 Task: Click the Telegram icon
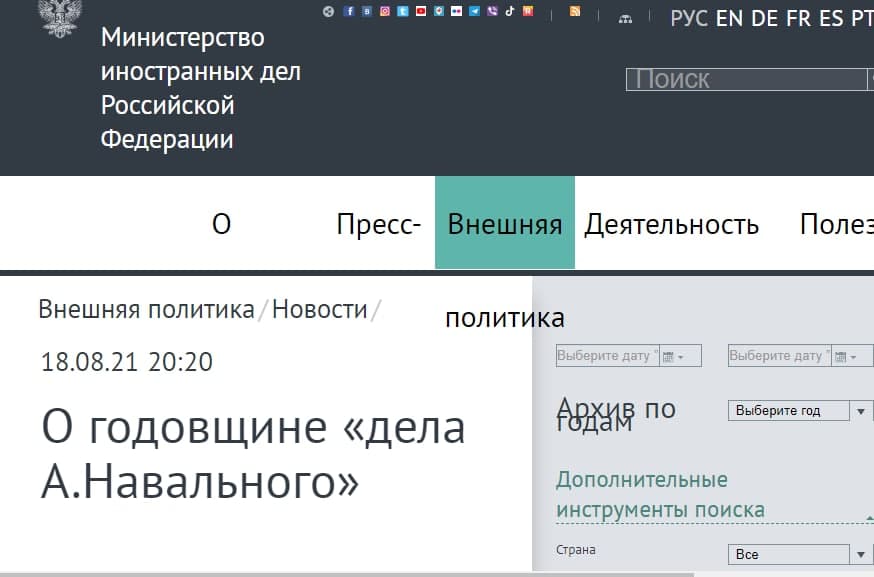474,11
